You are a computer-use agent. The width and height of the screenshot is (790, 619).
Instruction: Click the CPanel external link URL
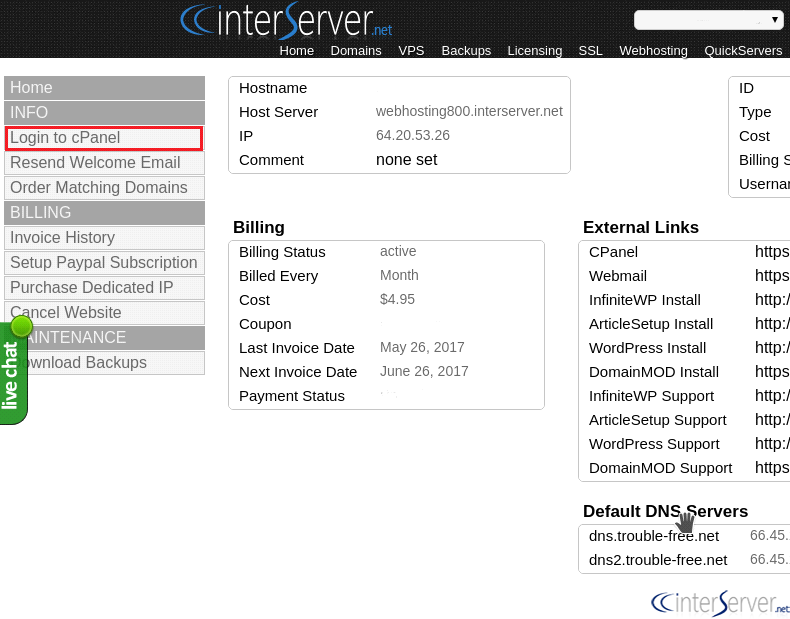click(772, 251)
